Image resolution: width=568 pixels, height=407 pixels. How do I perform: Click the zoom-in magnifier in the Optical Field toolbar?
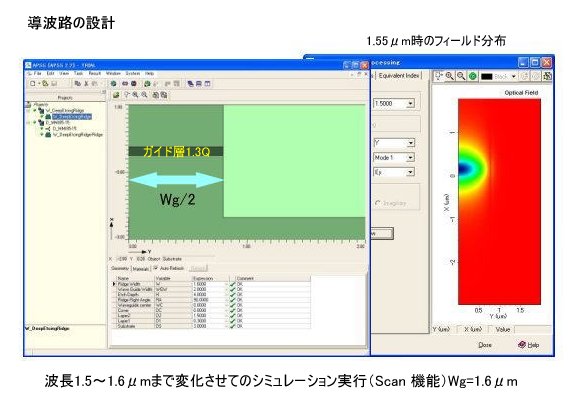450,76
